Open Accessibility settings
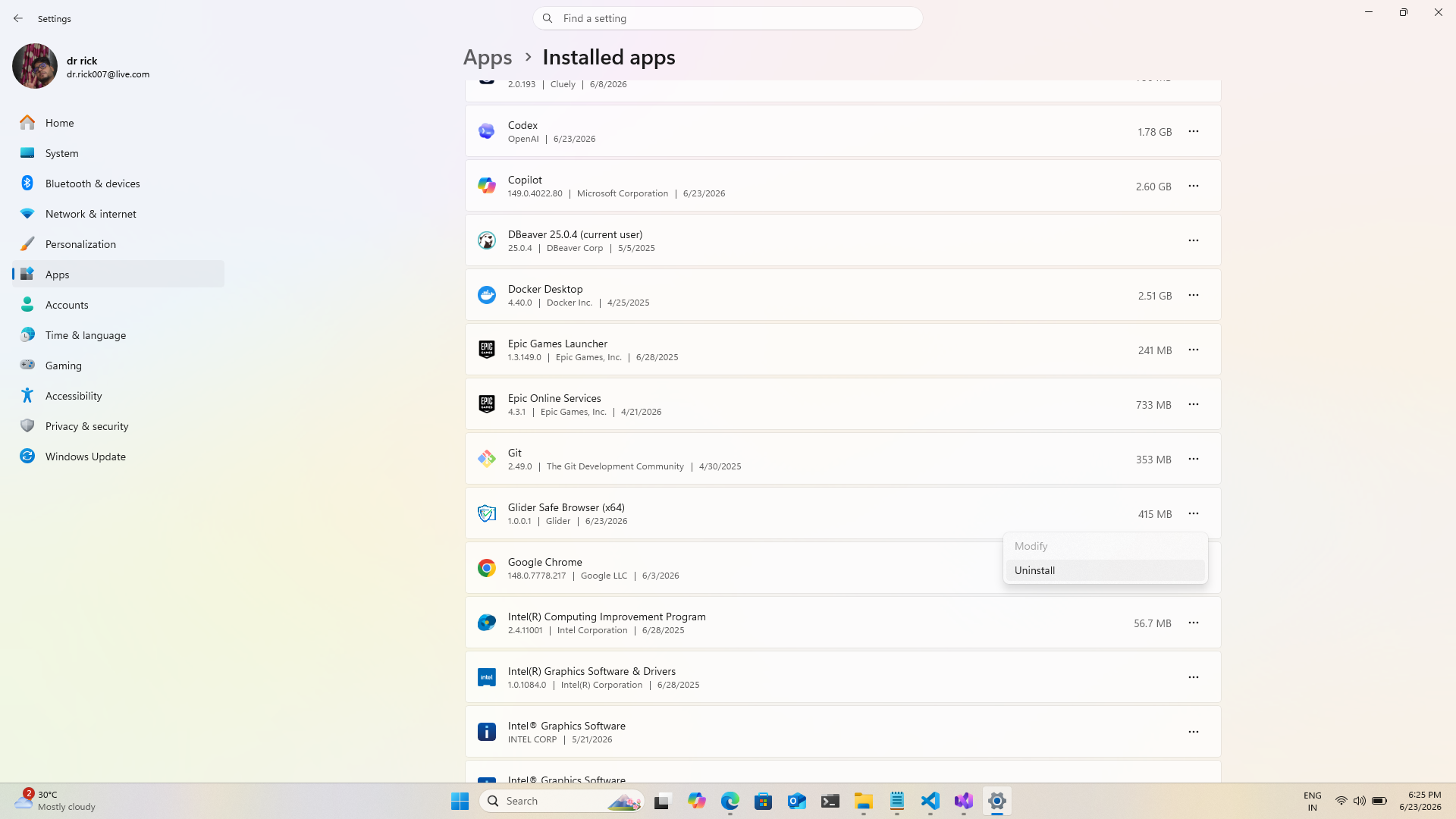 118,395
